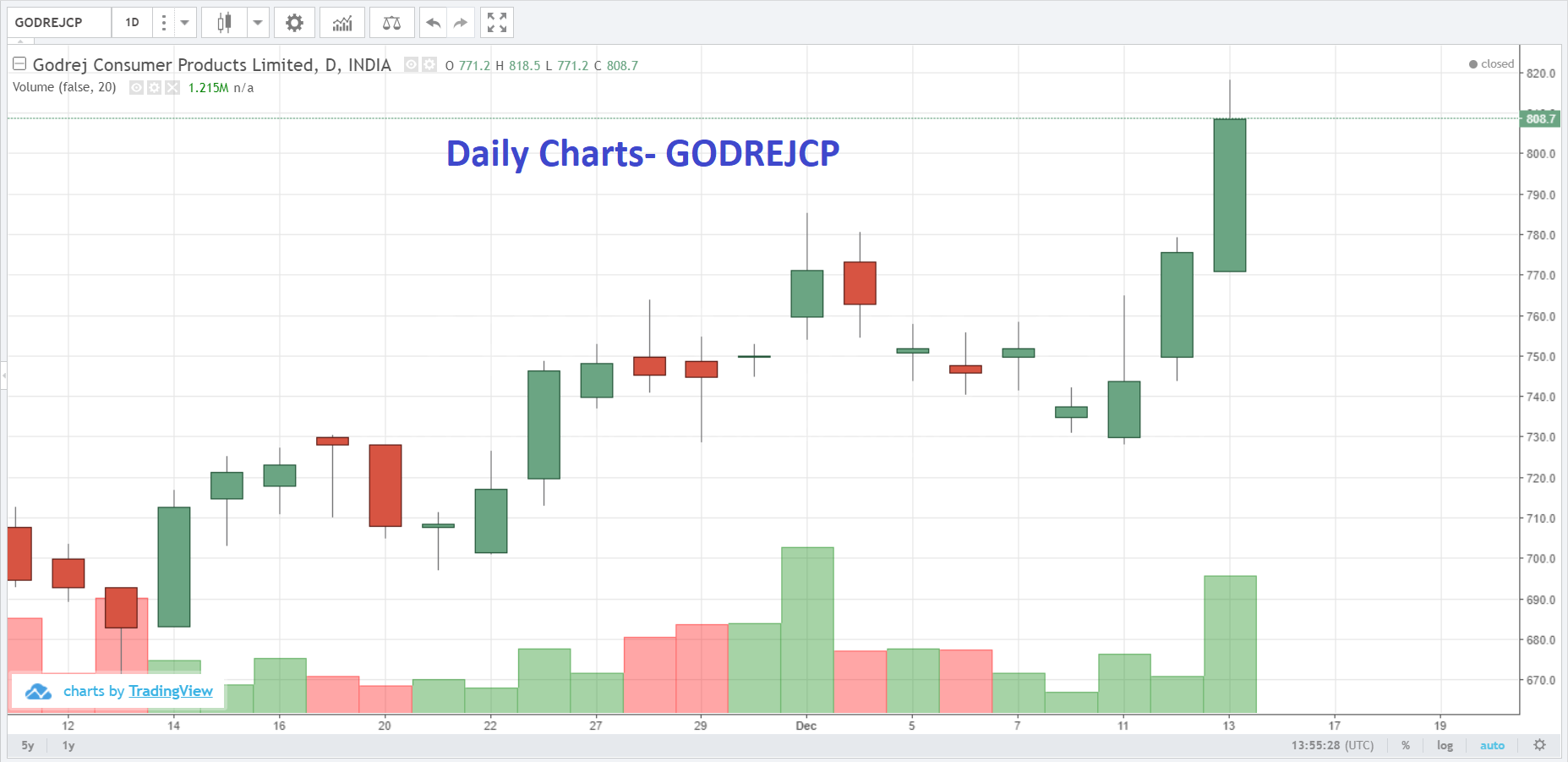Image resolution: width=1568 pixels, height=762 pixels.
Task: Hide the Godrej Consumer Products series
Action: pyautogui.click(x=412, y=64)
